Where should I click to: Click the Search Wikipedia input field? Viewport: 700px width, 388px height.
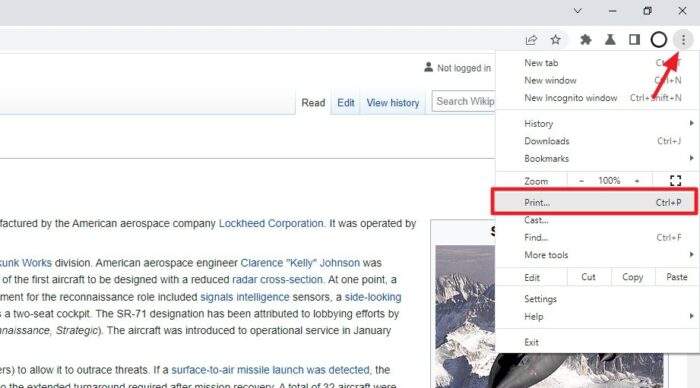[x=463, y=102]
